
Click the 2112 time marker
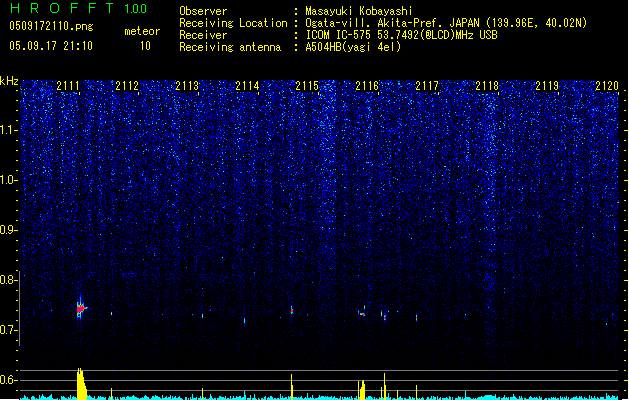pos(127,86)
